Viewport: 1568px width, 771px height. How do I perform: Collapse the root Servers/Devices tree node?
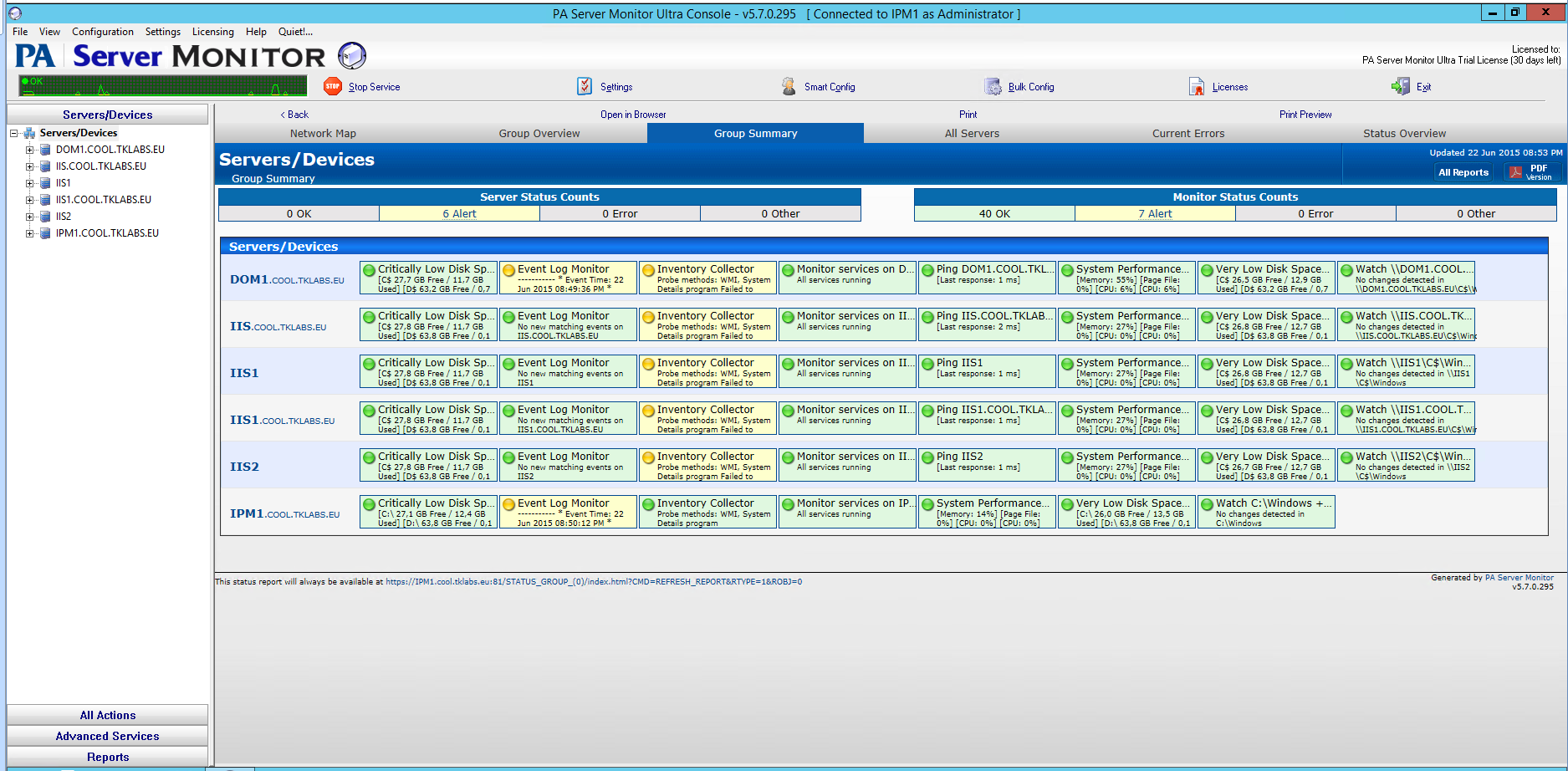pos(14,133)
